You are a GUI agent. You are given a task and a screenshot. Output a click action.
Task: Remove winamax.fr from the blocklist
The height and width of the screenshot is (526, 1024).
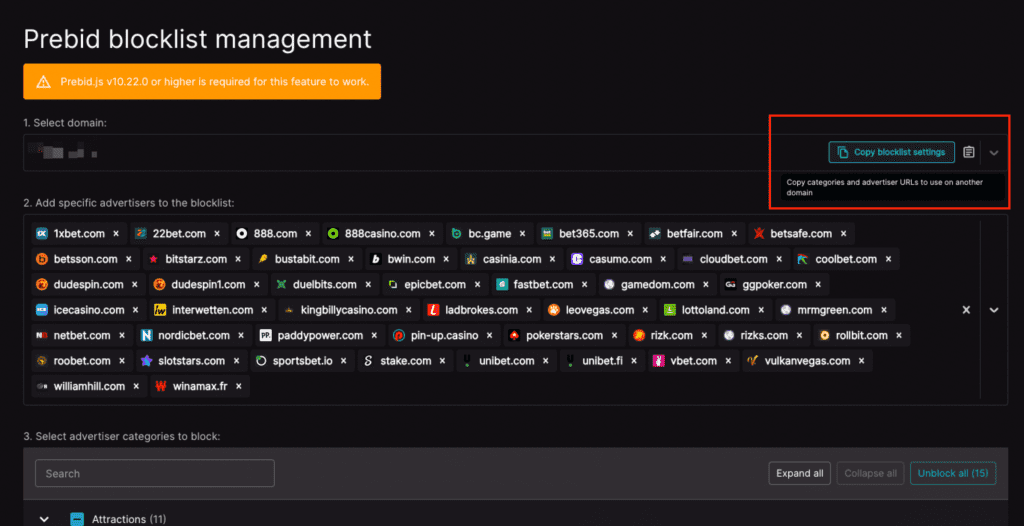238,386
